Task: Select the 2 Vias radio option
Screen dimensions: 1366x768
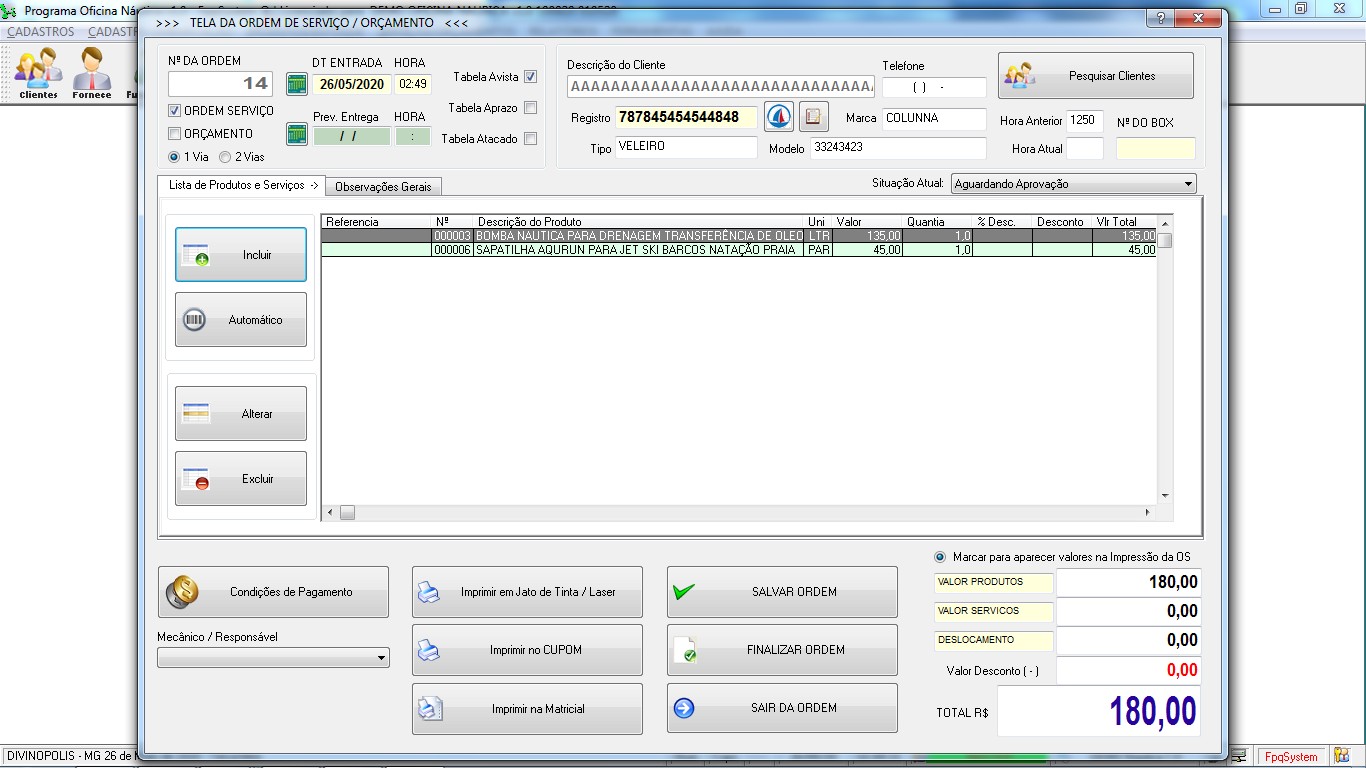Action: [225, 157]
